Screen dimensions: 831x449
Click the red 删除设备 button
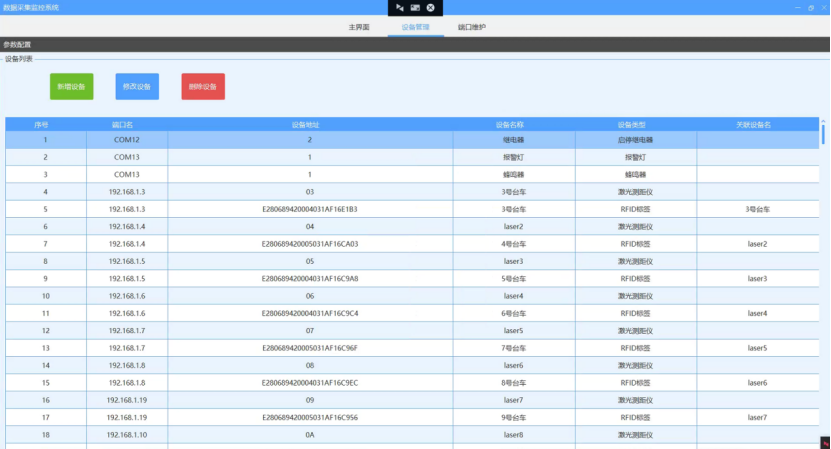pyautogui.click(x=203, y=86)
